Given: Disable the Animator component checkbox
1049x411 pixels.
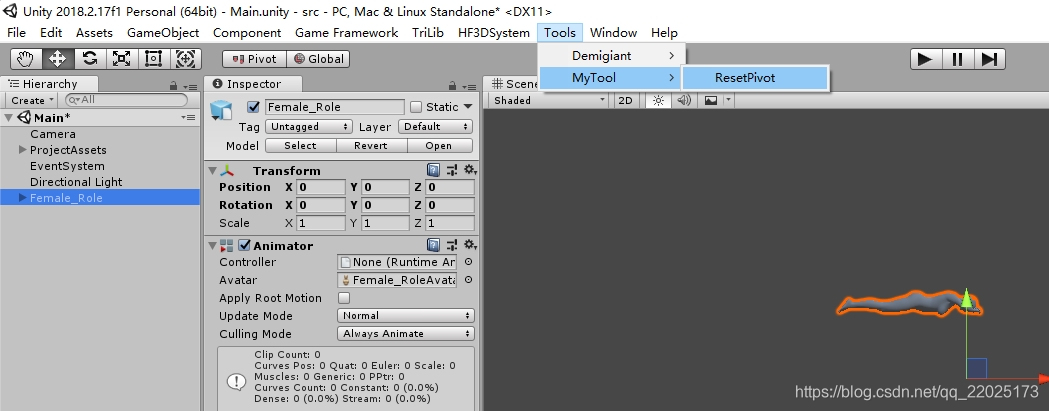Looking at the screenshot, I should pos(245,245).
